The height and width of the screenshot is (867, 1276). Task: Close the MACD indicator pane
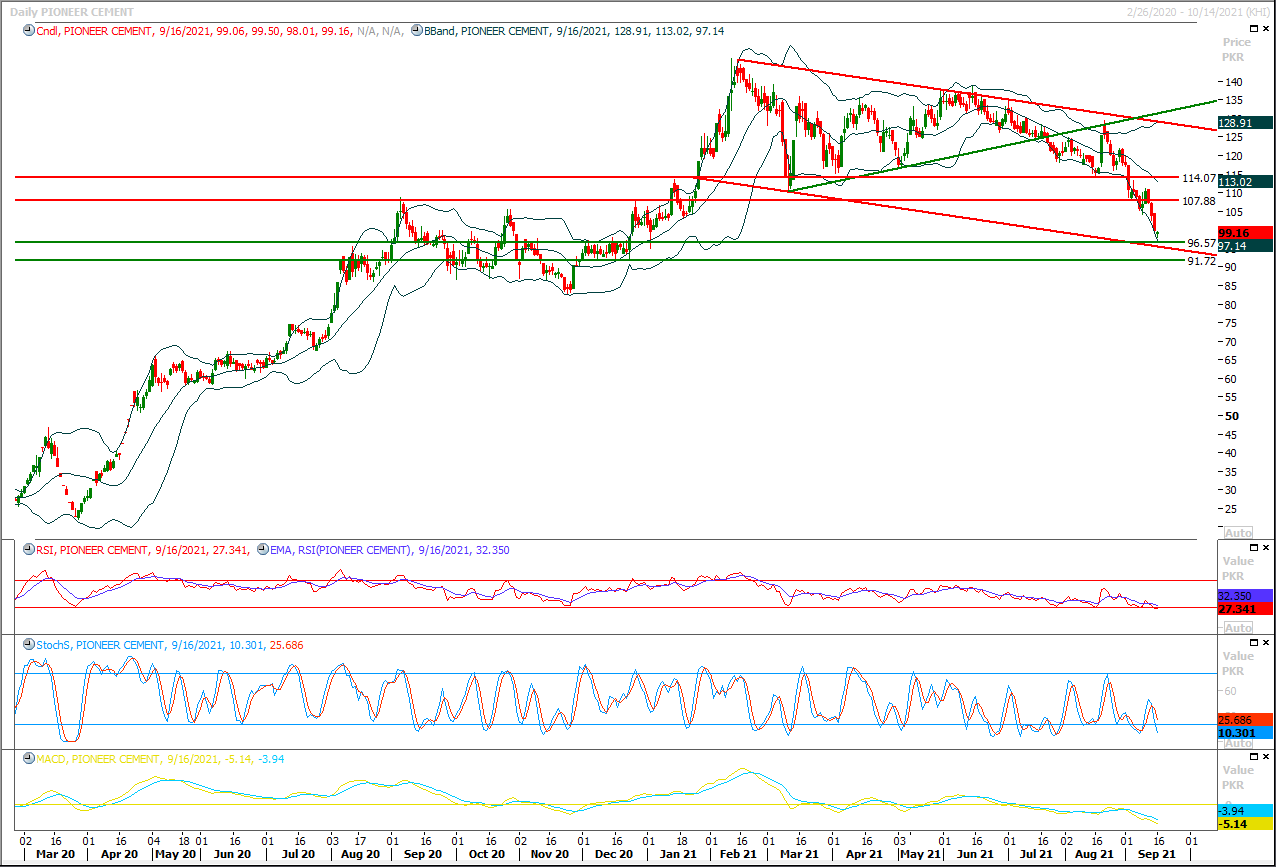tap(1265, 758)
